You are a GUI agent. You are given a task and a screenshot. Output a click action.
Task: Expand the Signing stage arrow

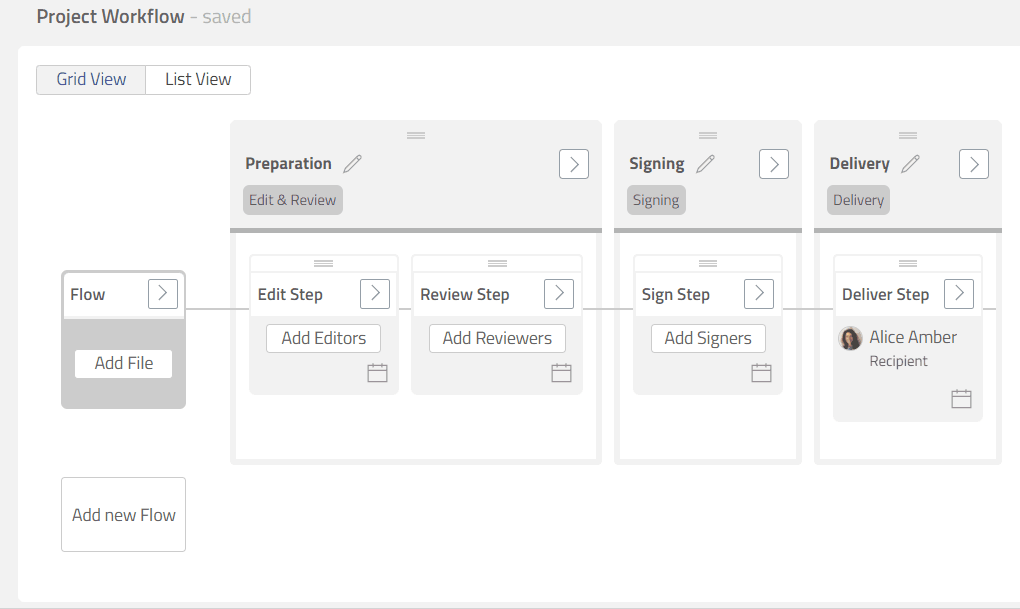774,164
